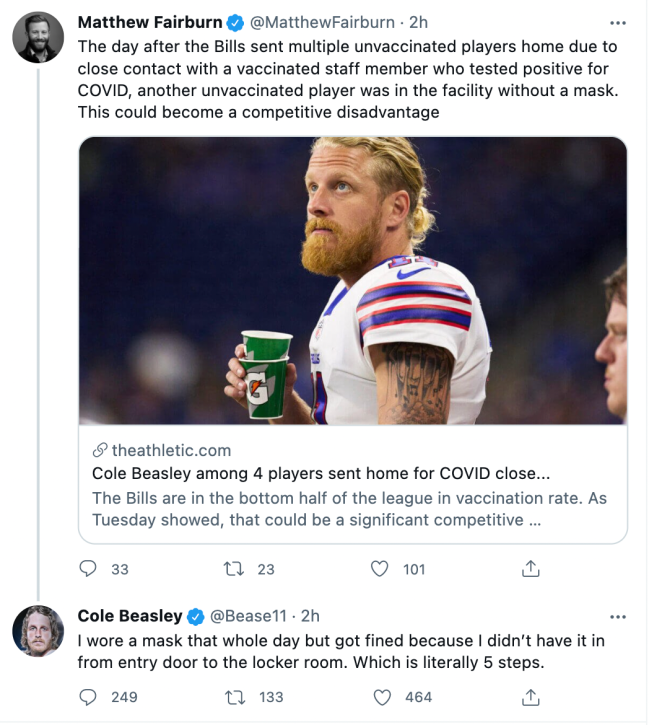This screenshot has height=725, width=649.
Task: Open Cole Beasley's profile avatar
Action: [38, 631]
